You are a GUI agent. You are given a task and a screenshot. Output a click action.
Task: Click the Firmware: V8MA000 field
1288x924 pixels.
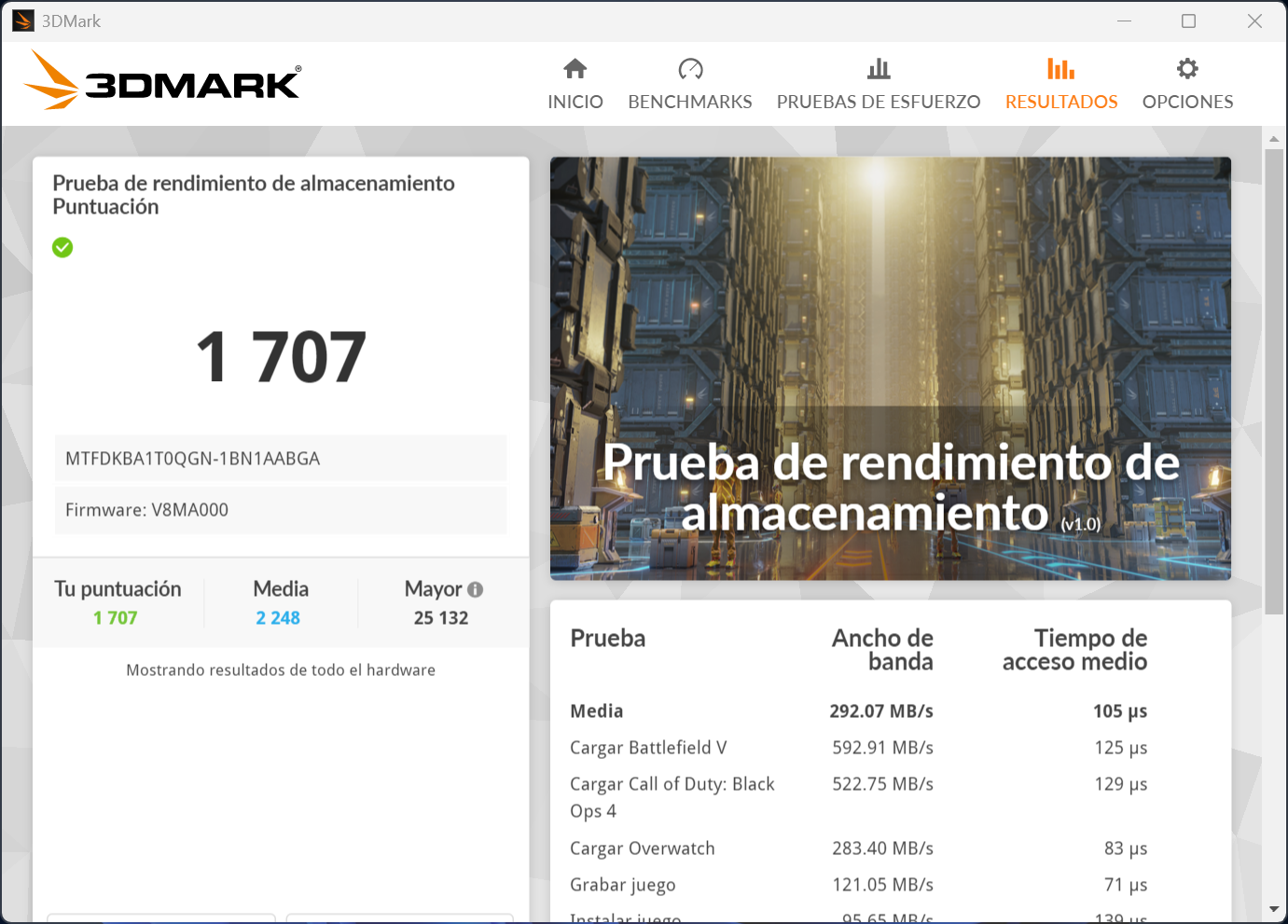(x=281, y=510)
